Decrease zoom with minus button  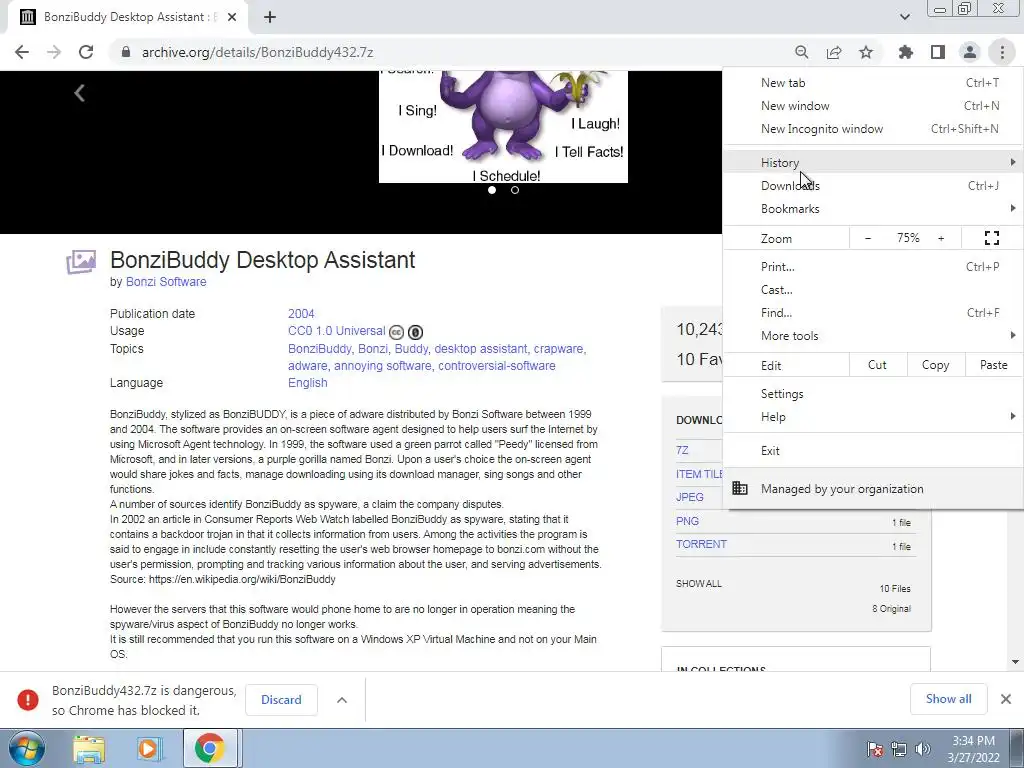click(x=867, y=238)
